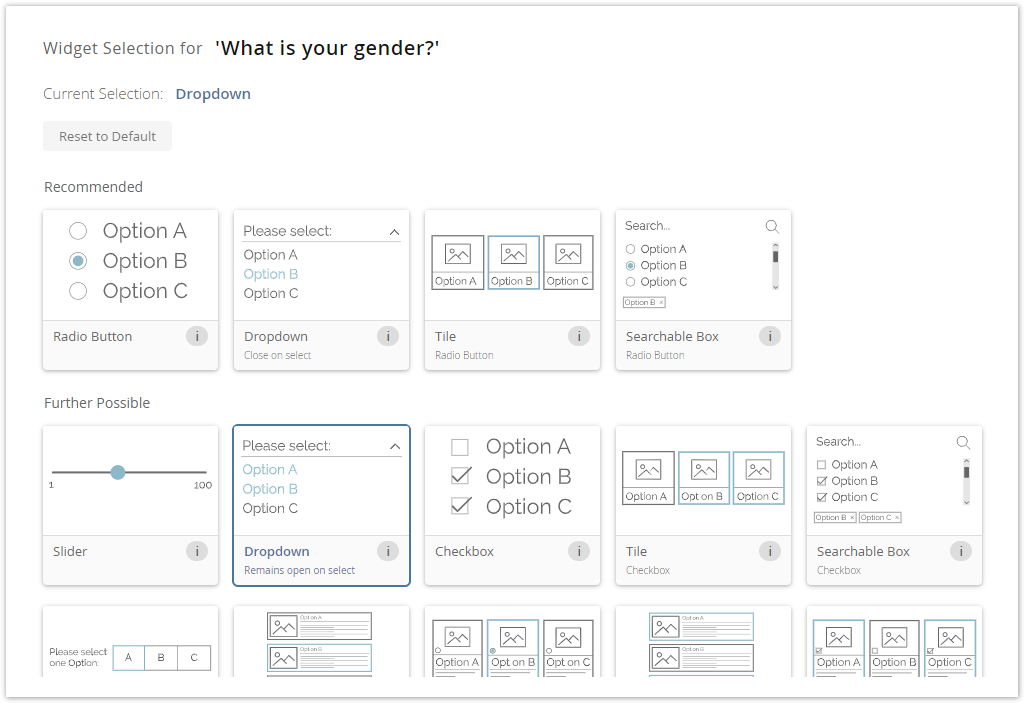Click 'Please select:' in Further Possible Dropdown preview

click(x=287, y=446)
